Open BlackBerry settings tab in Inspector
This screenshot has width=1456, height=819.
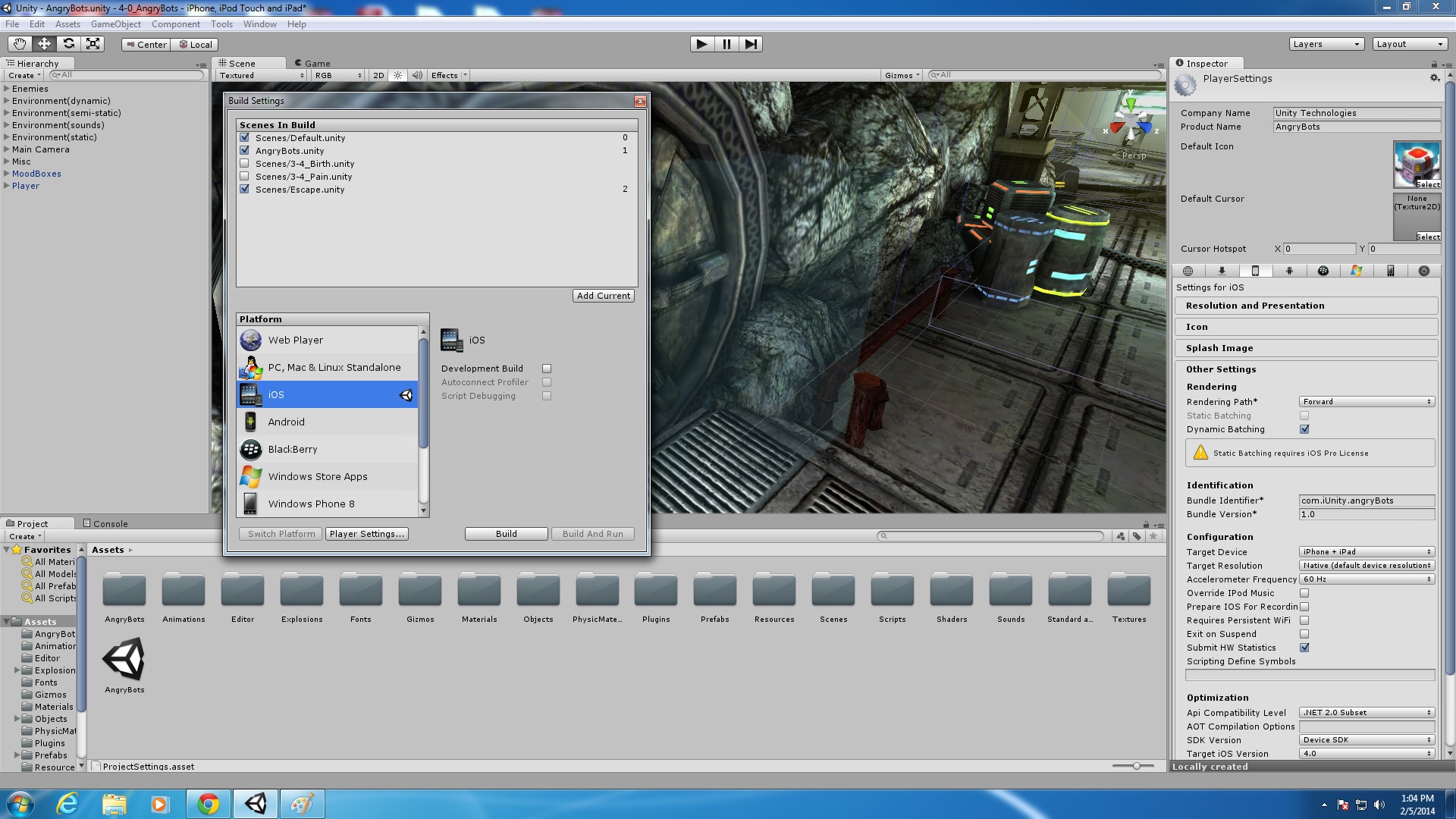(1323, 271)
